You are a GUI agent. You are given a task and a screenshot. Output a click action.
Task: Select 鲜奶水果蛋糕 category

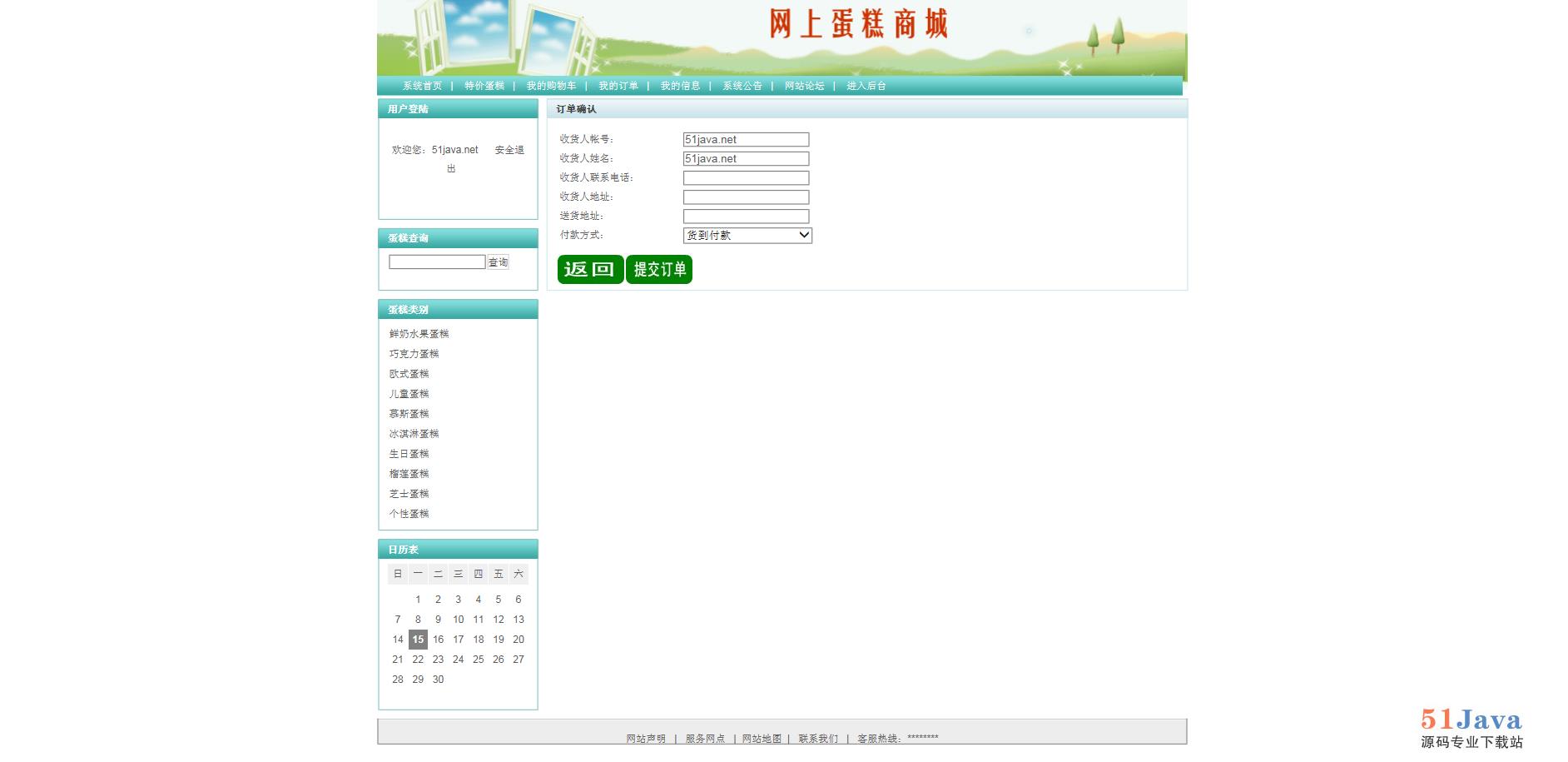[419, 334]
